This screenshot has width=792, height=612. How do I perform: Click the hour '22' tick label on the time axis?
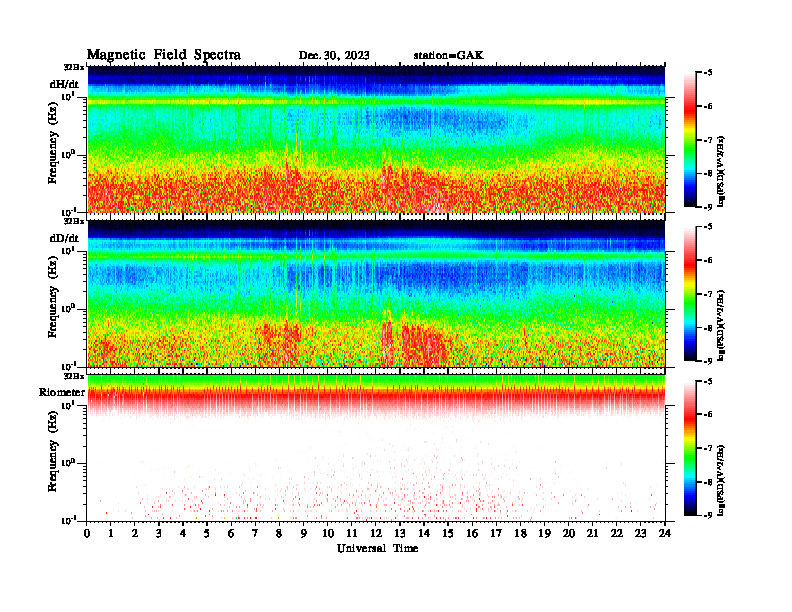pyautogui.click(x=617, y=534)
